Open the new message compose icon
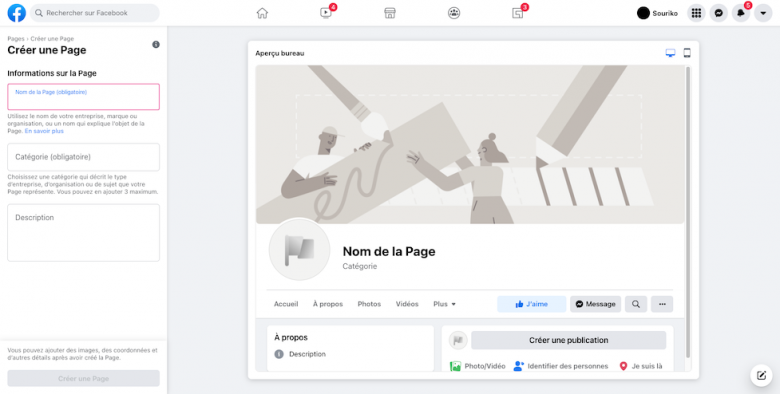The height and width of the screenshot is (394, 780). point(761,376)
